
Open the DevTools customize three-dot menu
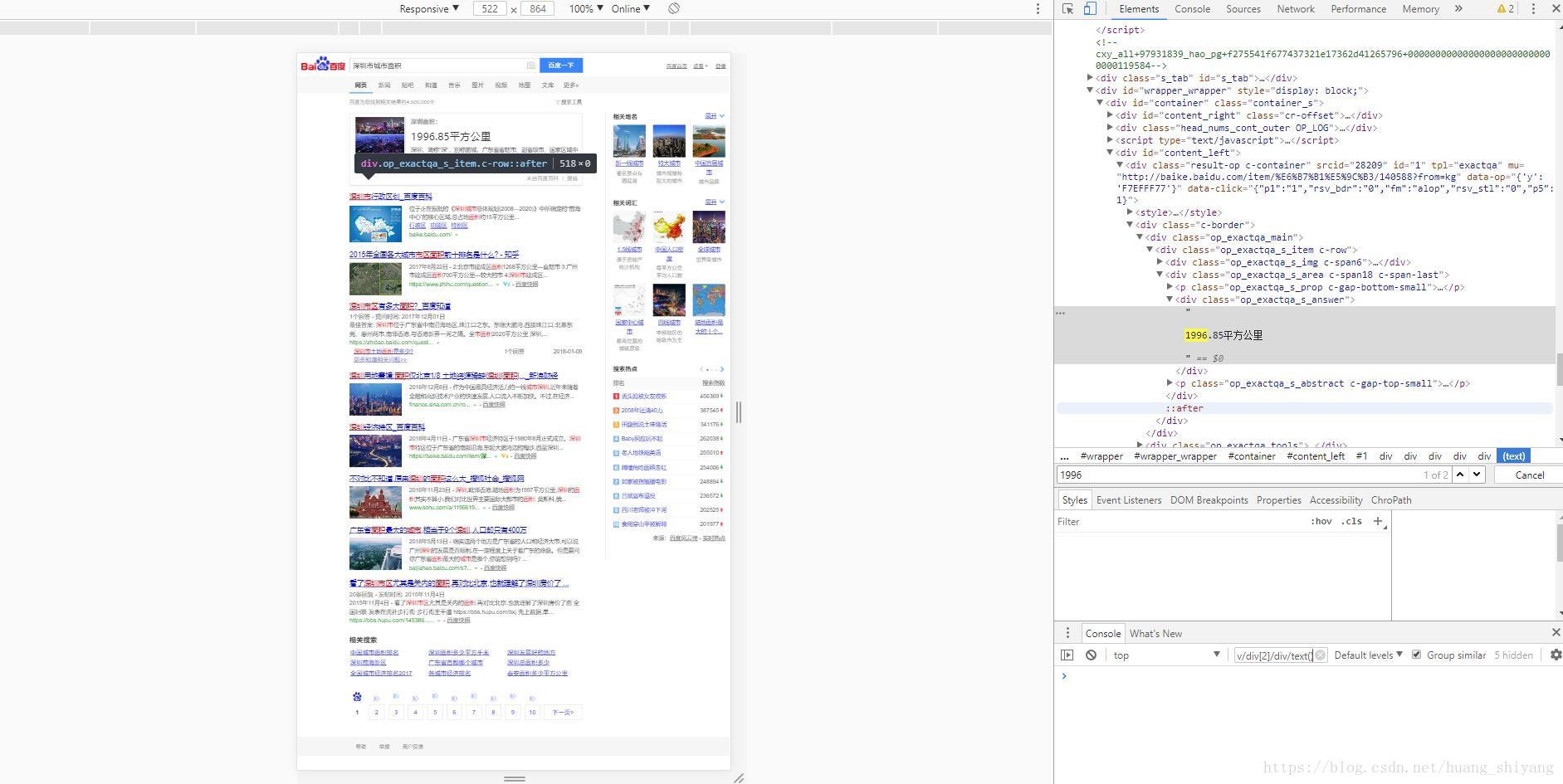pyautogui.click(x=1533, y=9)
